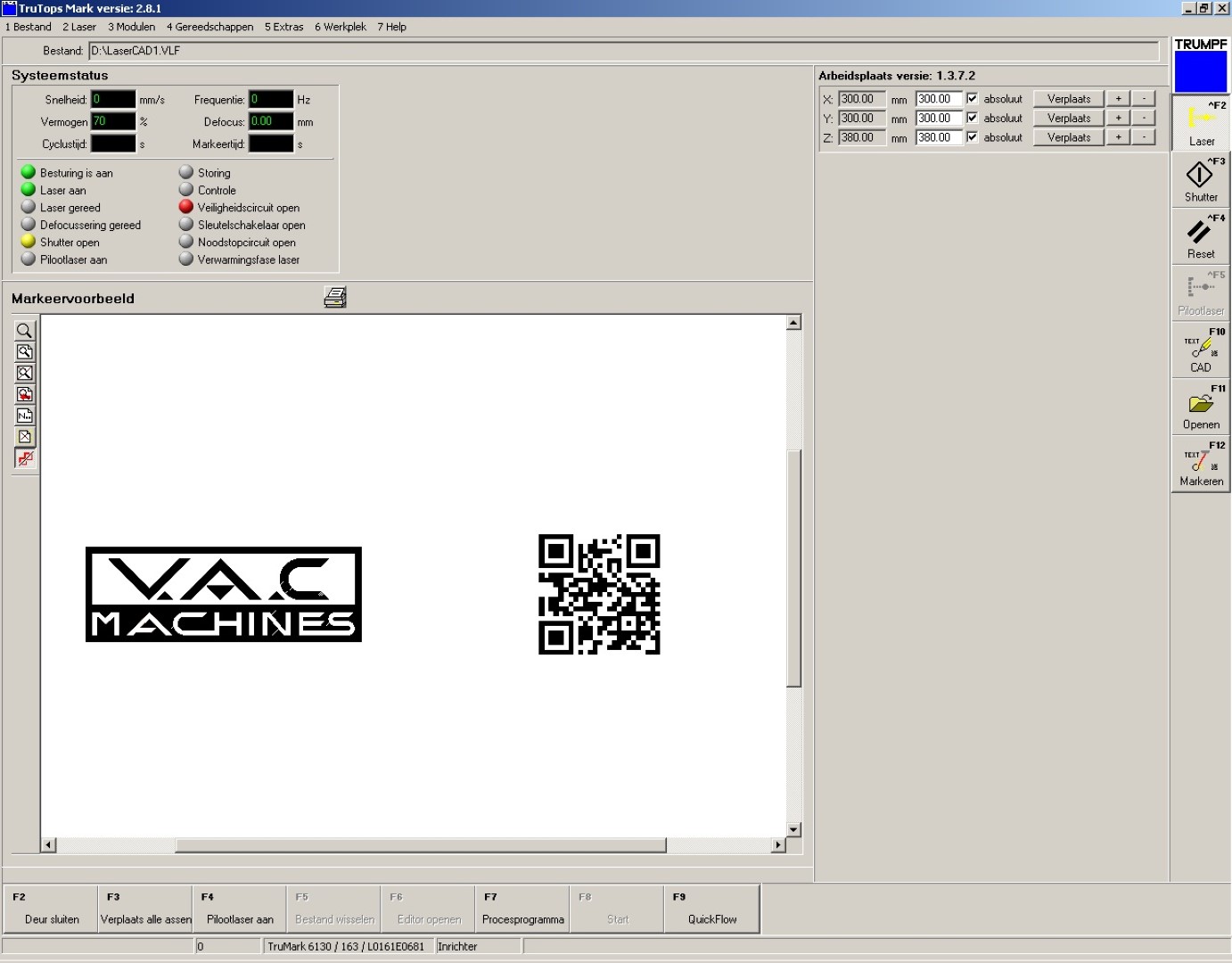Click the preview horizontal scrollbar thumb
This screenshot has width=1232, height=963.
click(x=421, y=844)
